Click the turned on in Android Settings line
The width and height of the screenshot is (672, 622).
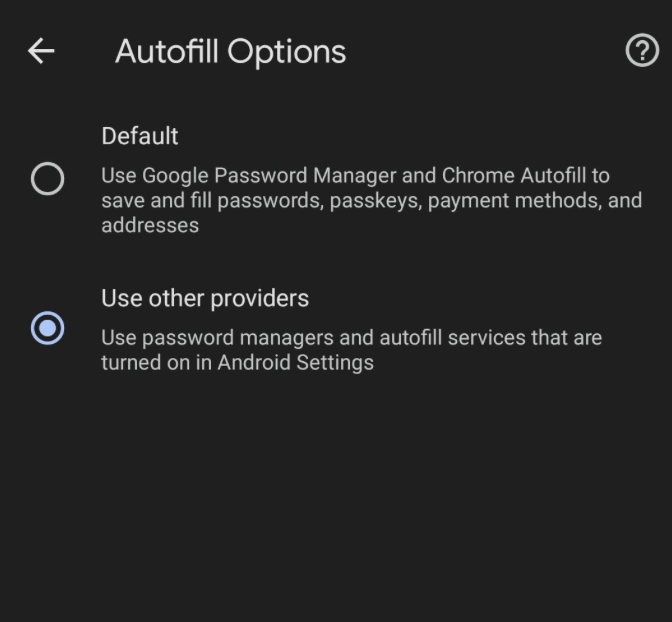pos(237,363)
